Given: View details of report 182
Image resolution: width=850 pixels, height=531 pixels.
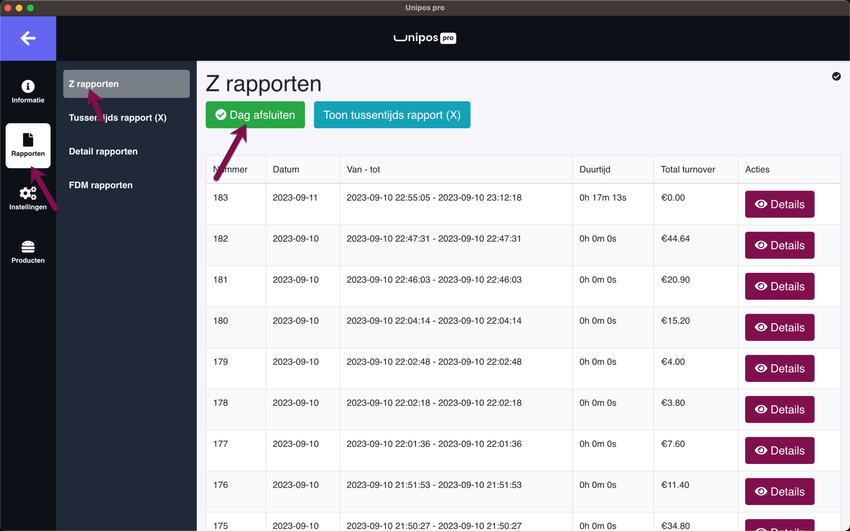Looking at the screenshot, I should click(x=779, y=245).
